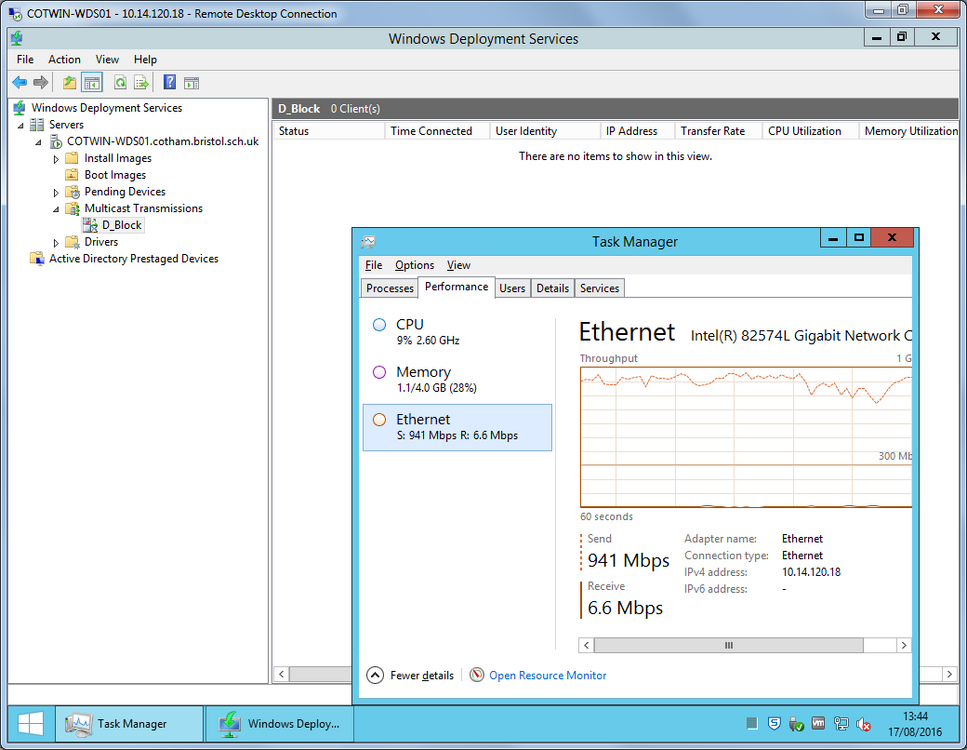
Task: Click the grey Forward arrow in toolbar
Action: (x=41, y=82)
